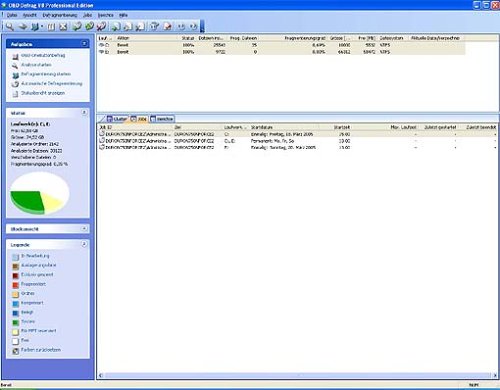Click the red-marked page toolbar icon
The width and height of the screenshot is (500, 390).
tap(167, 26)
